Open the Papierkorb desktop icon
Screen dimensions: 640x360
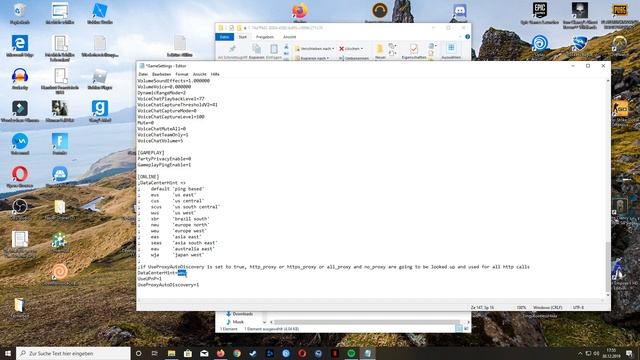[x=20, y=13]
